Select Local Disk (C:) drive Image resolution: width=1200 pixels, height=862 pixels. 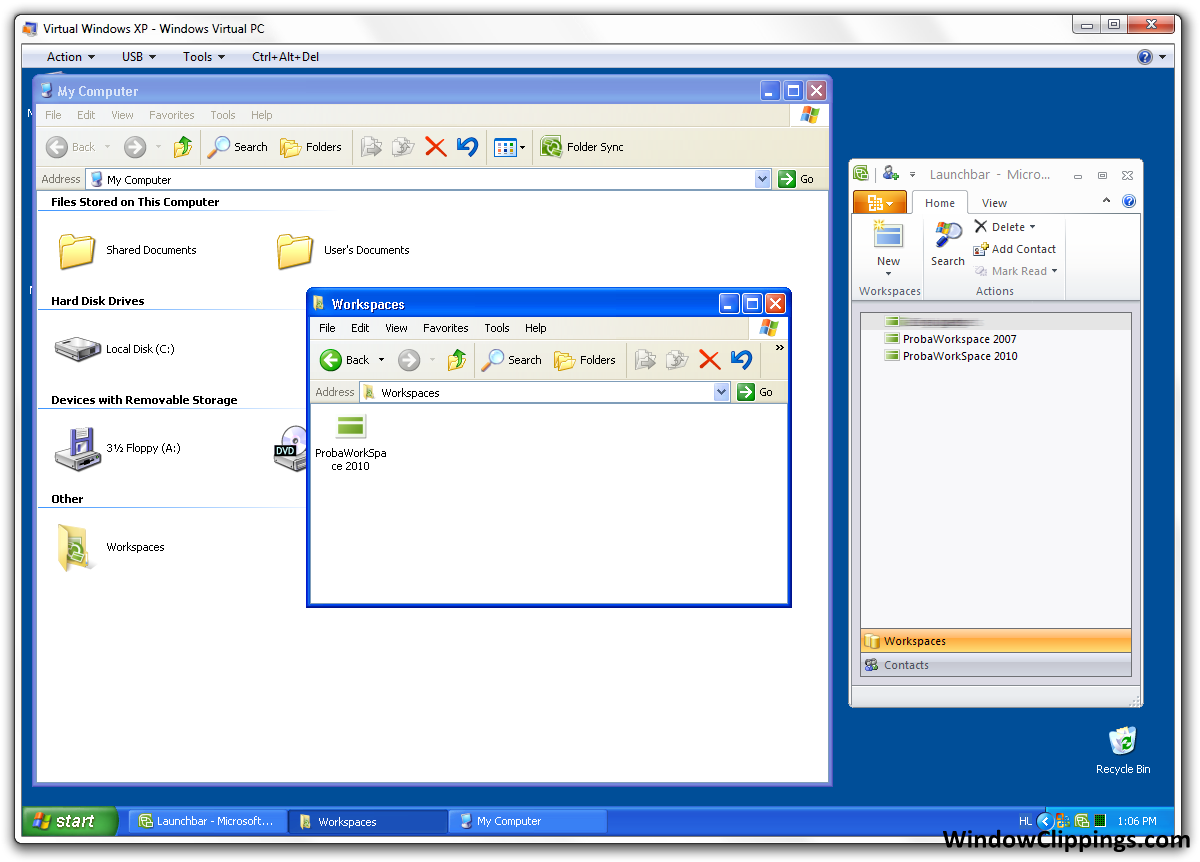[x=115, y=349]
